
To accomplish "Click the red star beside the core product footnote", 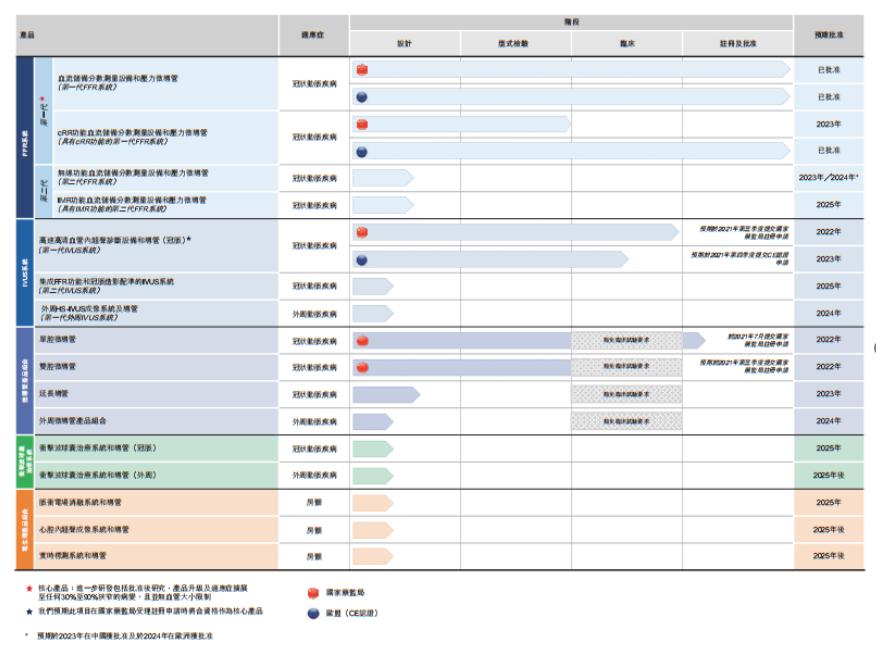I will (29, 588).
